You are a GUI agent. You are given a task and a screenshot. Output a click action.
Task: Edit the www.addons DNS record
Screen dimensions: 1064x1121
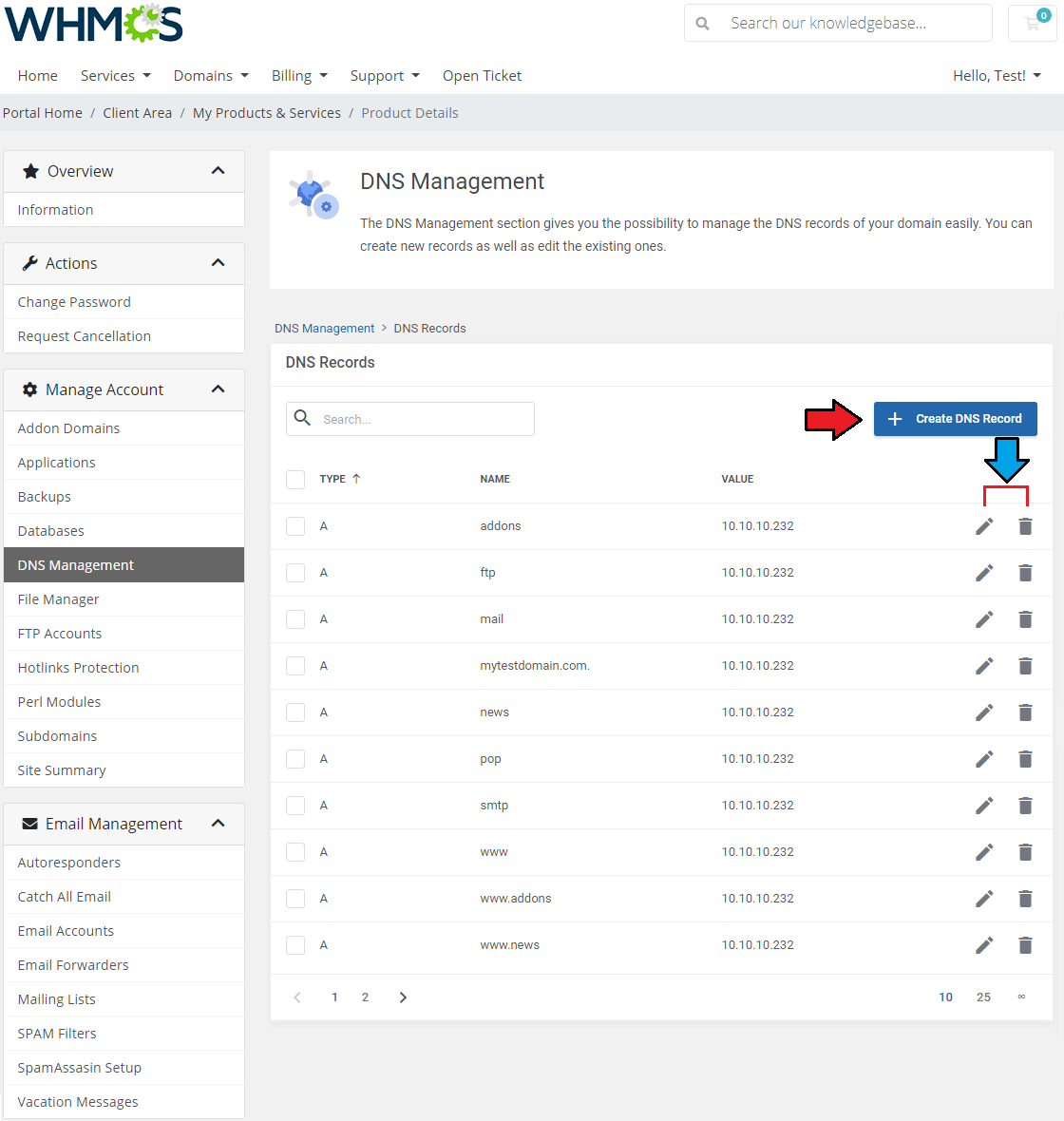click(x=984, y=898)
